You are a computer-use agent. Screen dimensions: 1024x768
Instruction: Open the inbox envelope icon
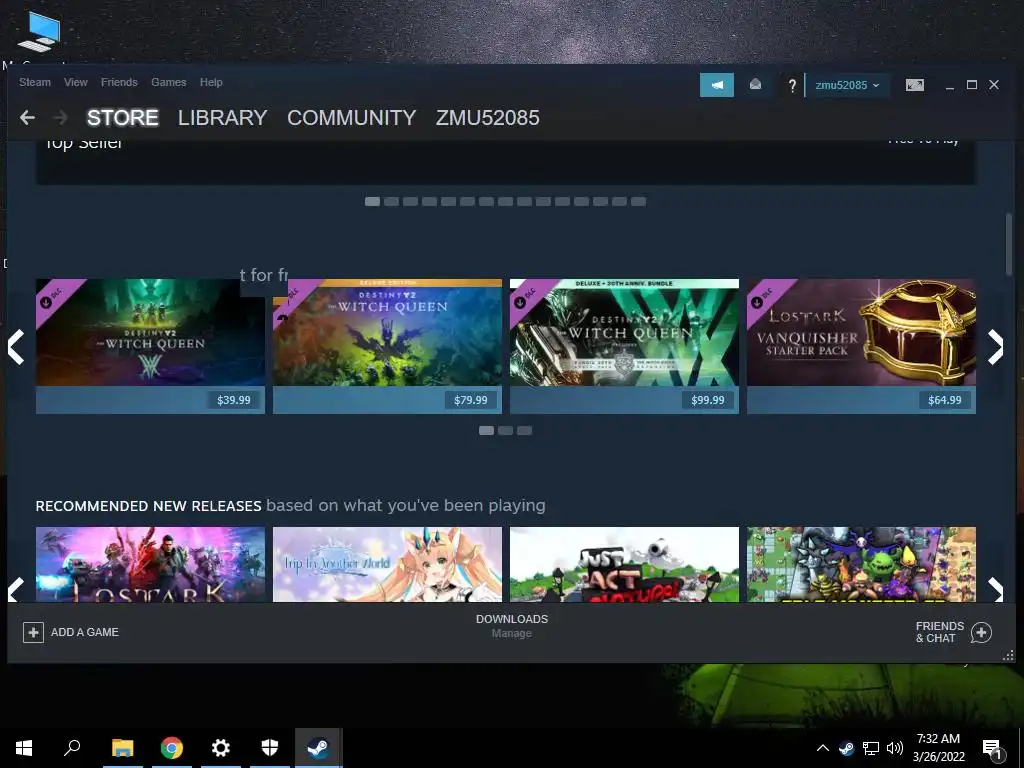[x=755, y=85]
